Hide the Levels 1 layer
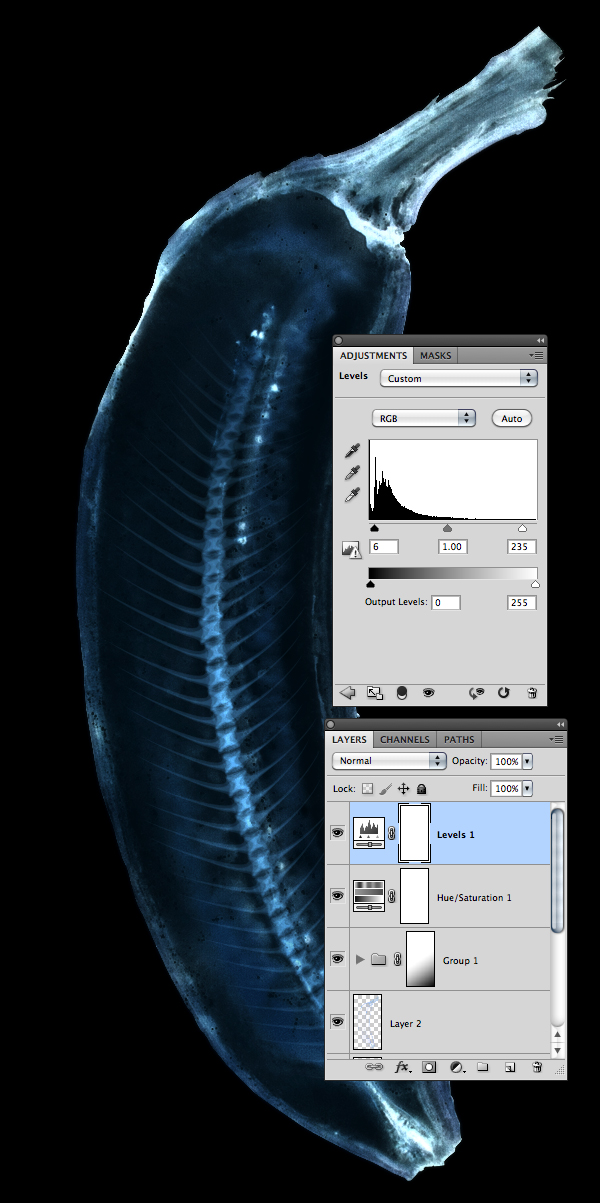 pos(338,832)
